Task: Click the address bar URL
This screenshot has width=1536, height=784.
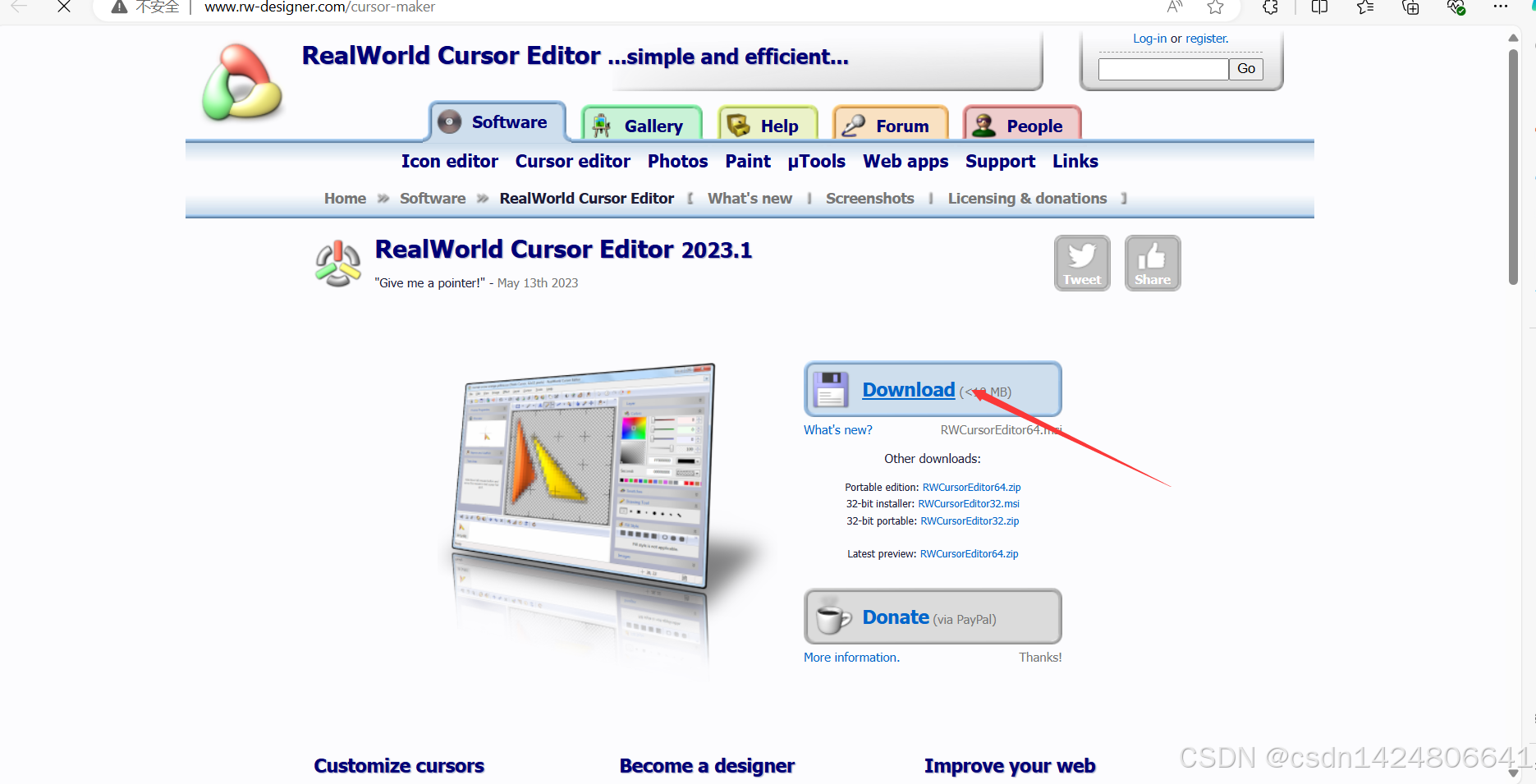Action: 319,7
